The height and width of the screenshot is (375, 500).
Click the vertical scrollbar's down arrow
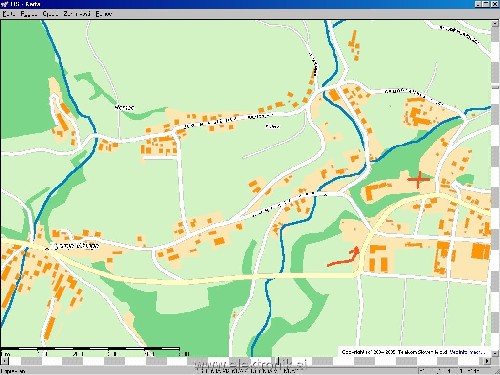point(495,353)
